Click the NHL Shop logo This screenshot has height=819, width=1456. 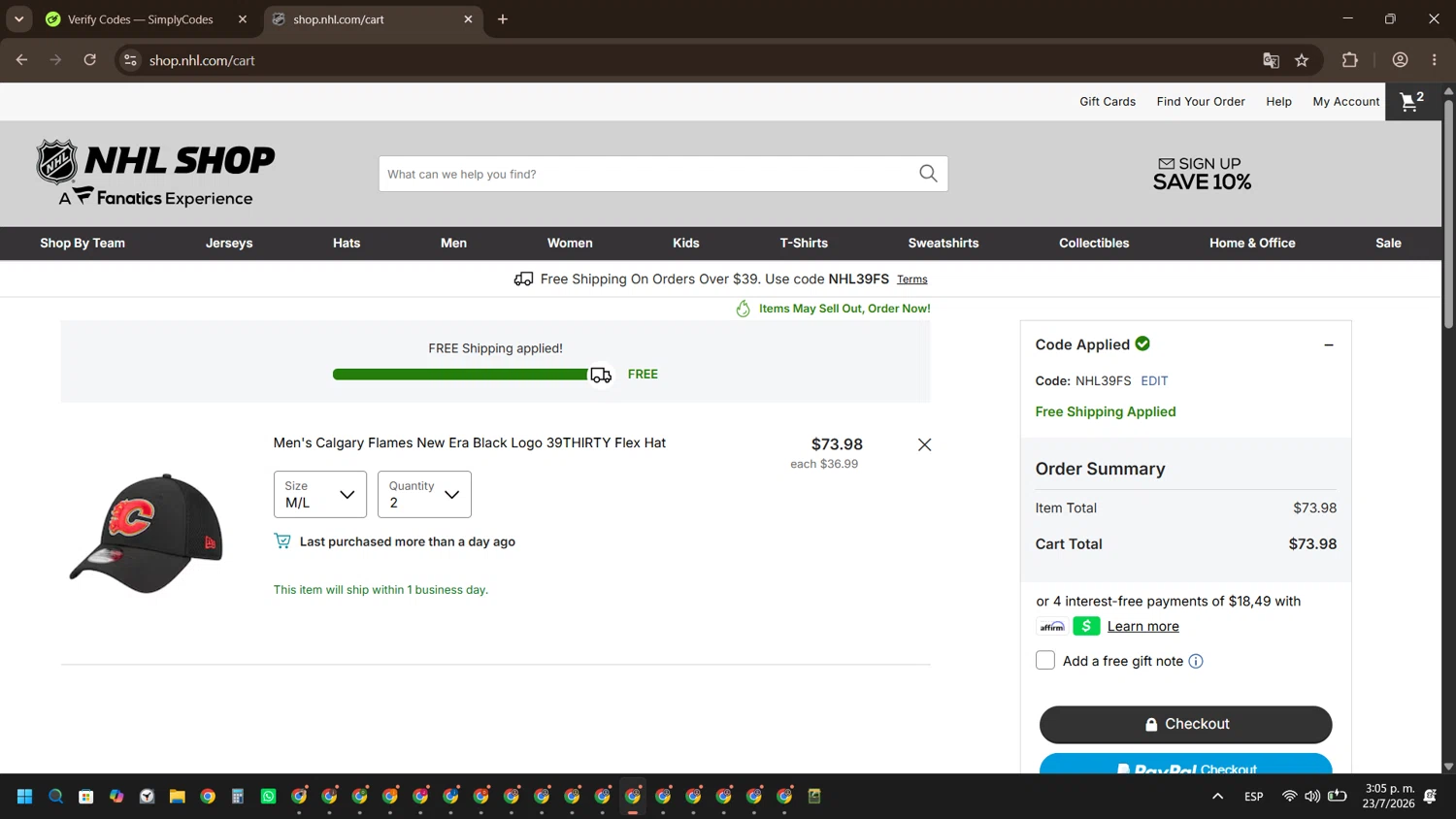[x=155, y=174]
